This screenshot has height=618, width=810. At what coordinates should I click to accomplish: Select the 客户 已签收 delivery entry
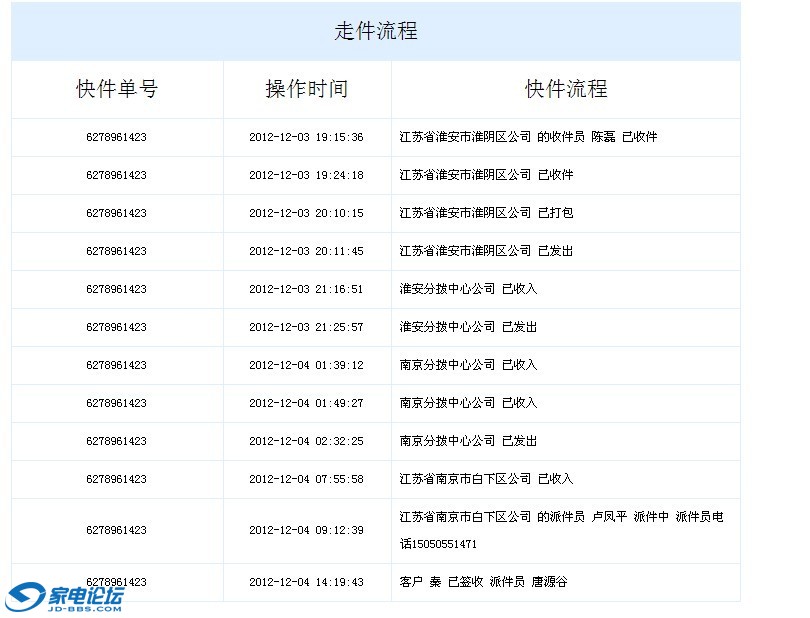pyautogui.click(x=483, y=582)
